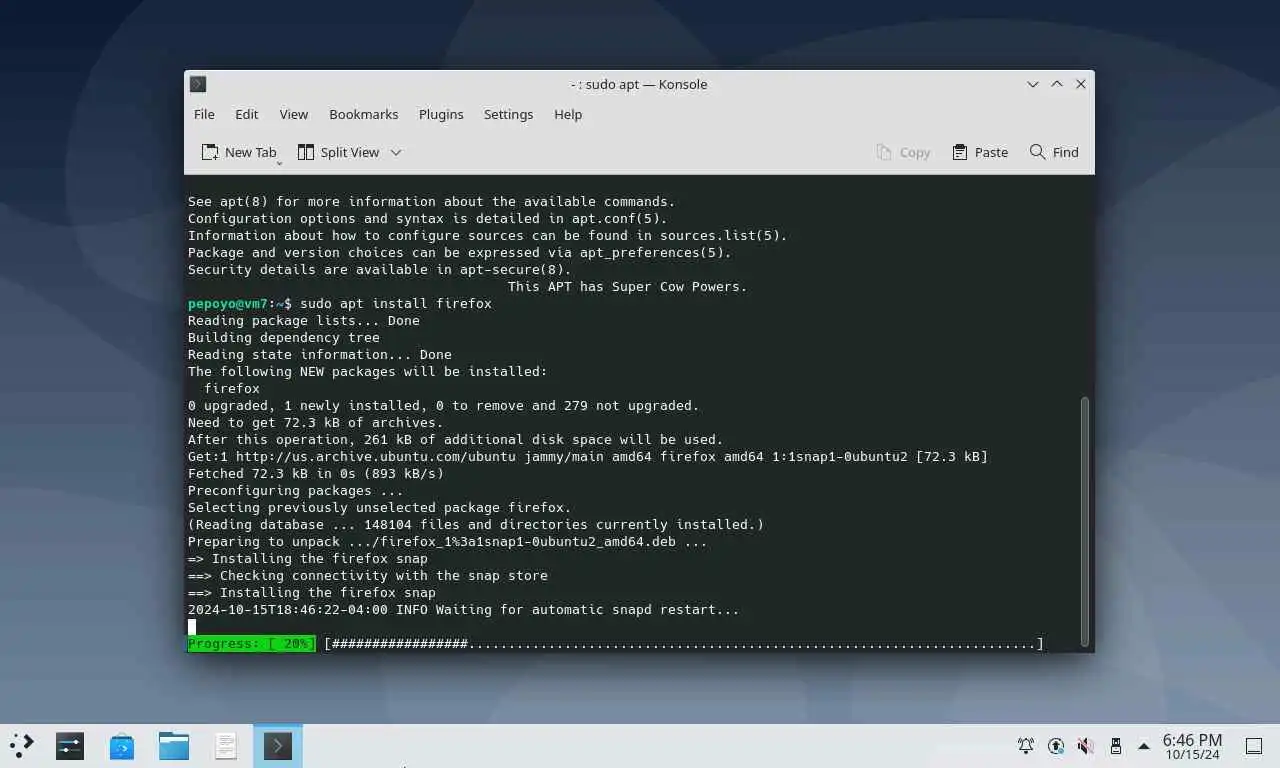
Task: Click 'Reading state information... Done' line
Action: pos(320,354)
